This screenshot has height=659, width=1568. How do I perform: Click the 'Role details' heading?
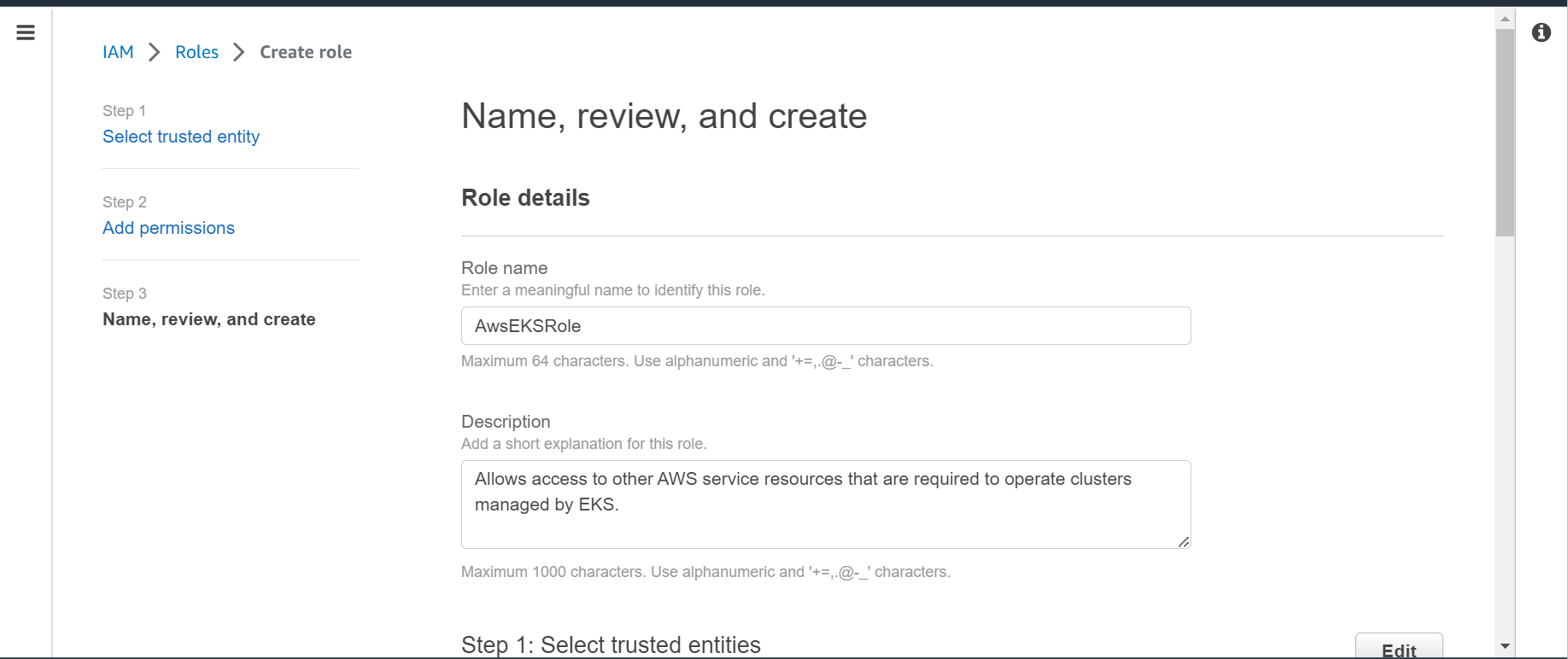pyautogui.click(x=525, y=198)
